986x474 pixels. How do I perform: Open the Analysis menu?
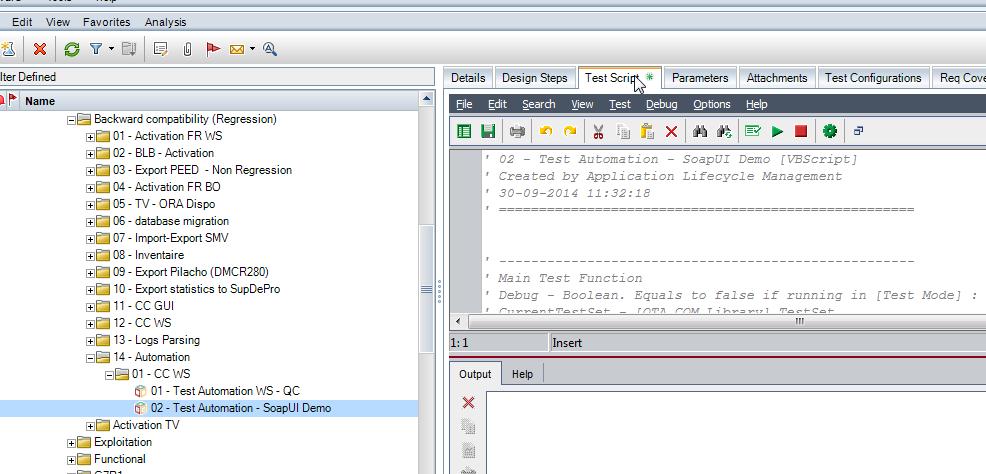point(165,22)
